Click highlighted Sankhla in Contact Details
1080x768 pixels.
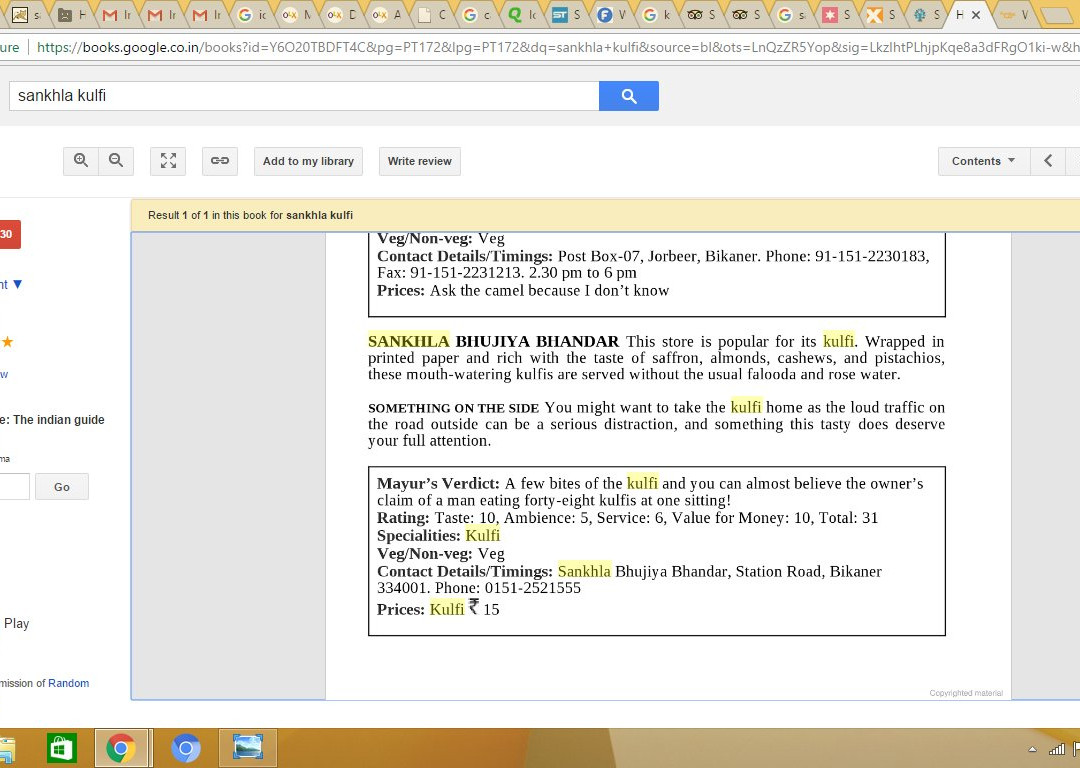pyautogui.click(x=584, y=571)
